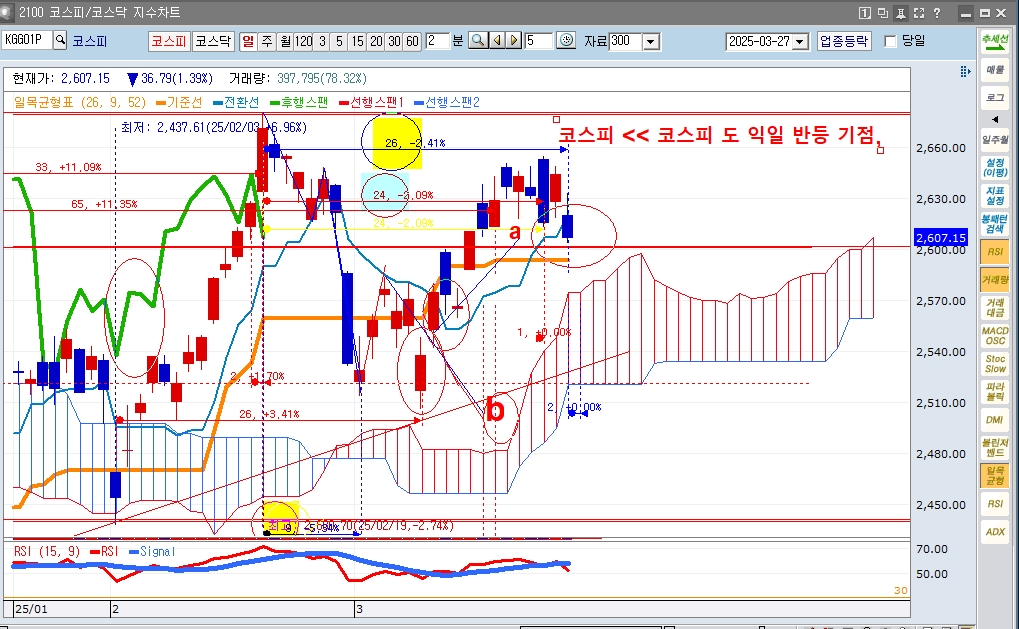Collapse sidebar with the black left triangle
This screenshot has width=1019, height=629.
[994, 119]
